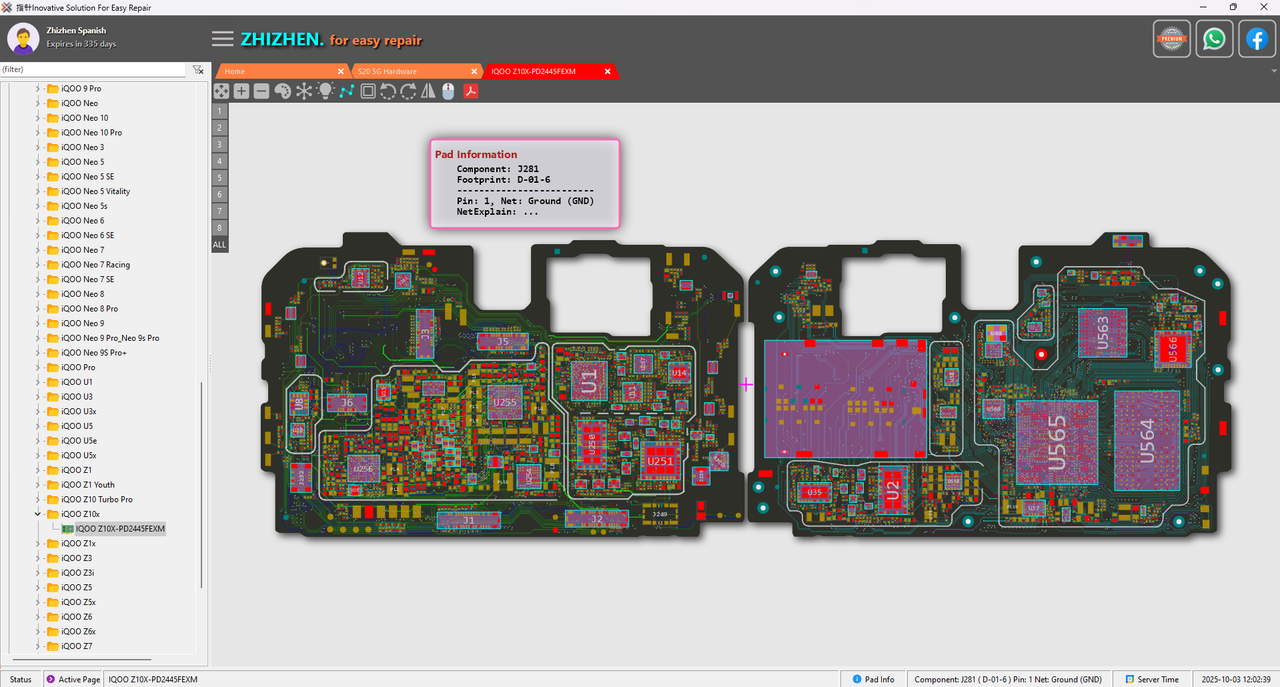Select the cyan net trace path tool
The height and width of the screenshot is (687, 1280).
tap(346, 91)
